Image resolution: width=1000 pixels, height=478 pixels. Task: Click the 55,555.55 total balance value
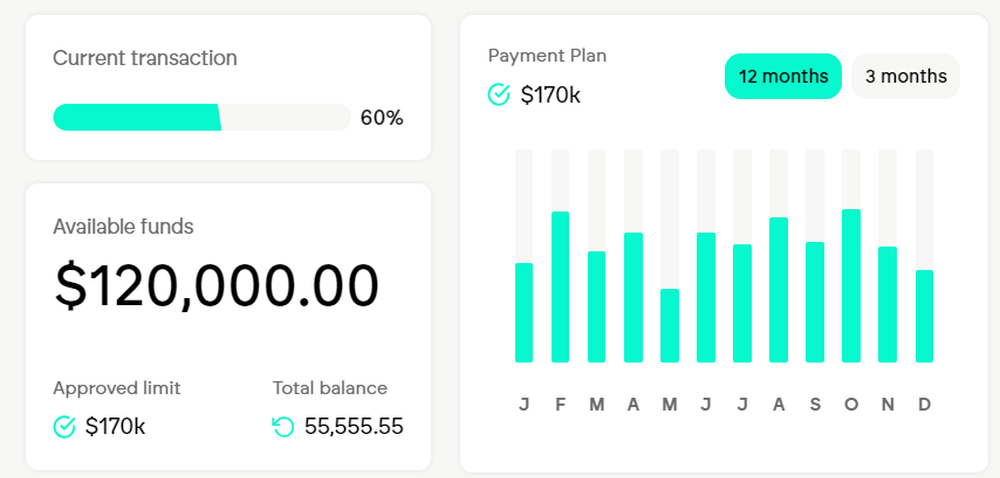(354, 427)
